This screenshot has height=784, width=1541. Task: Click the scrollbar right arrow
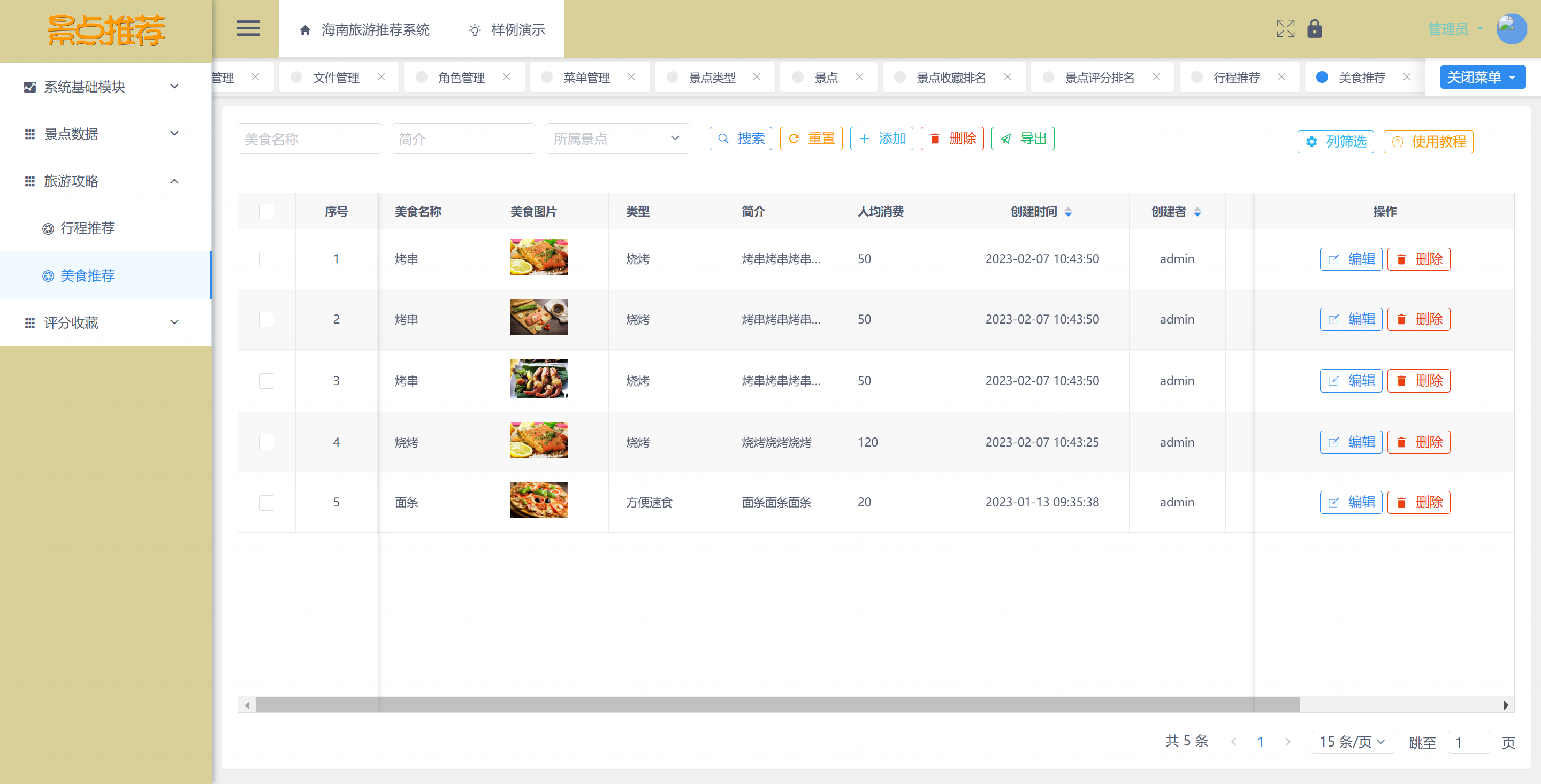(1505, 705)
